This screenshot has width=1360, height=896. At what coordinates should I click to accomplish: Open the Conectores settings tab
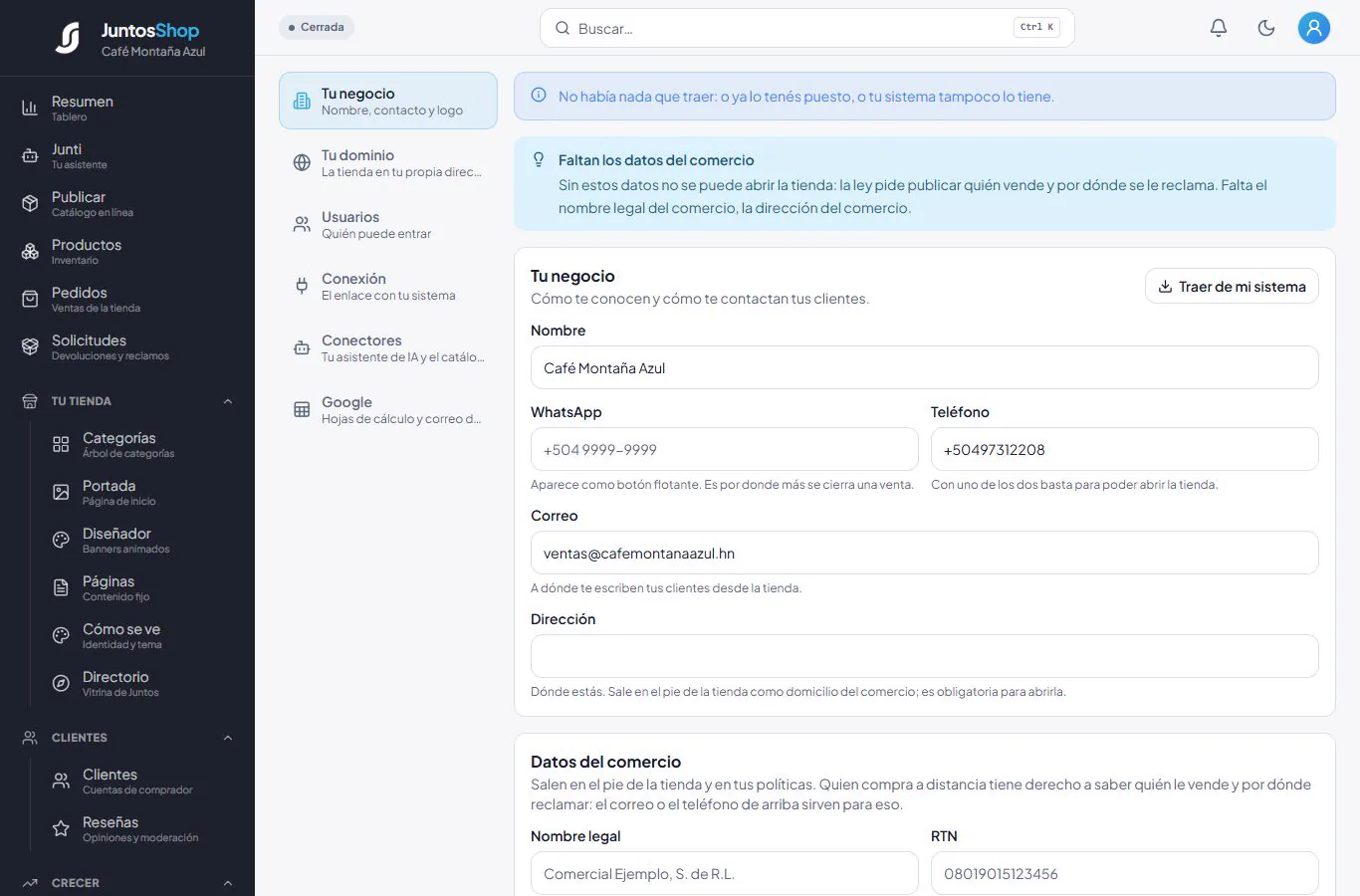tap(388, 347)
